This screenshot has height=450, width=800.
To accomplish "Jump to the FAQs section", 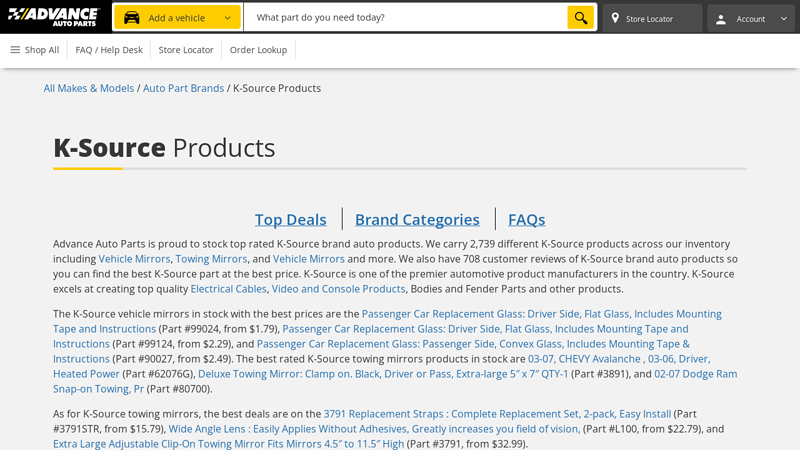I will click(x=526, y=219).
